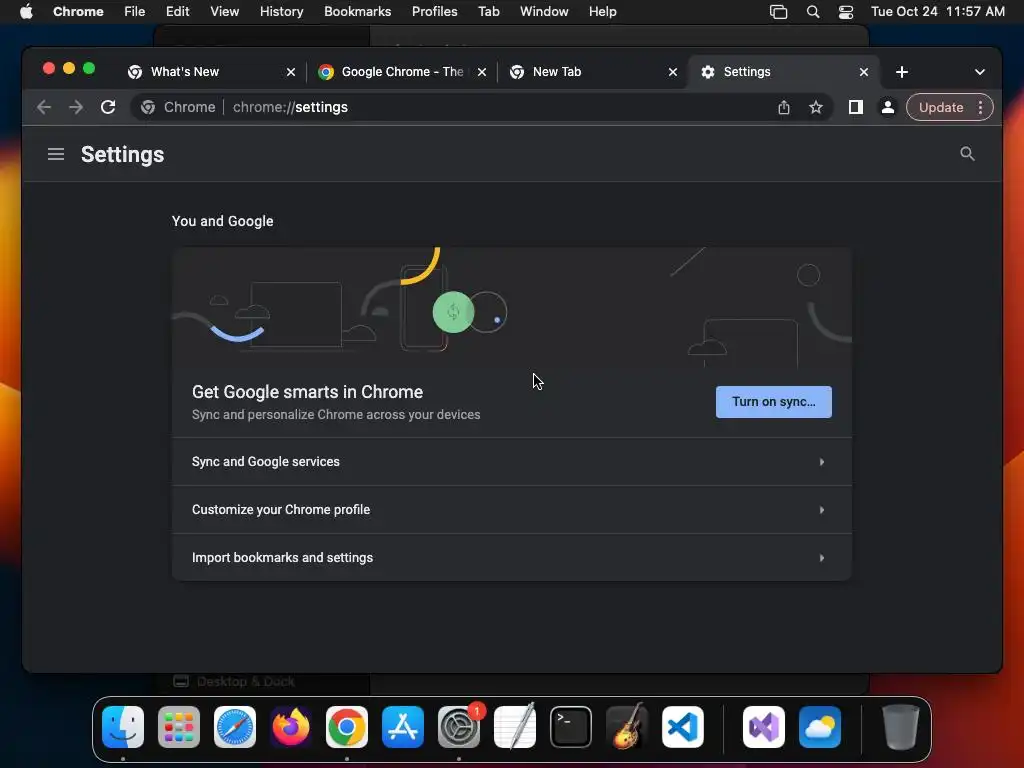Viewport: 1024px width, 768px height.
Task: Close the Google Chrome tab
Action: [482, 72]
